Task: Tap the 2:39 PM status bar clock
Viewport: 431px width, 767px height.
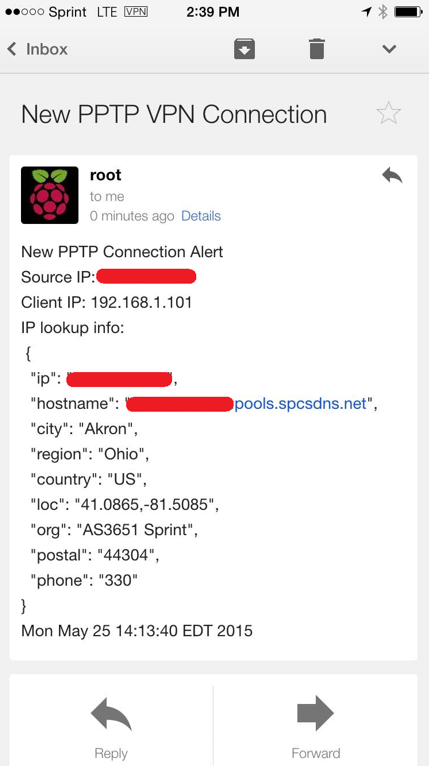Action: tap(213, 12)
